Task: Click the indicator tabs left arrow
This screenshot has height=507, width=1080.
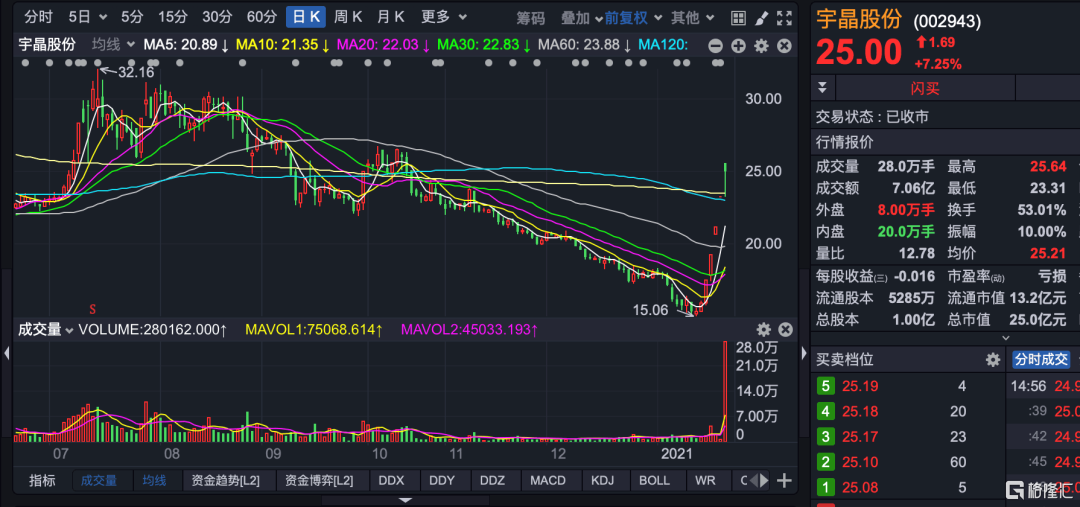Action: point(753,480)
